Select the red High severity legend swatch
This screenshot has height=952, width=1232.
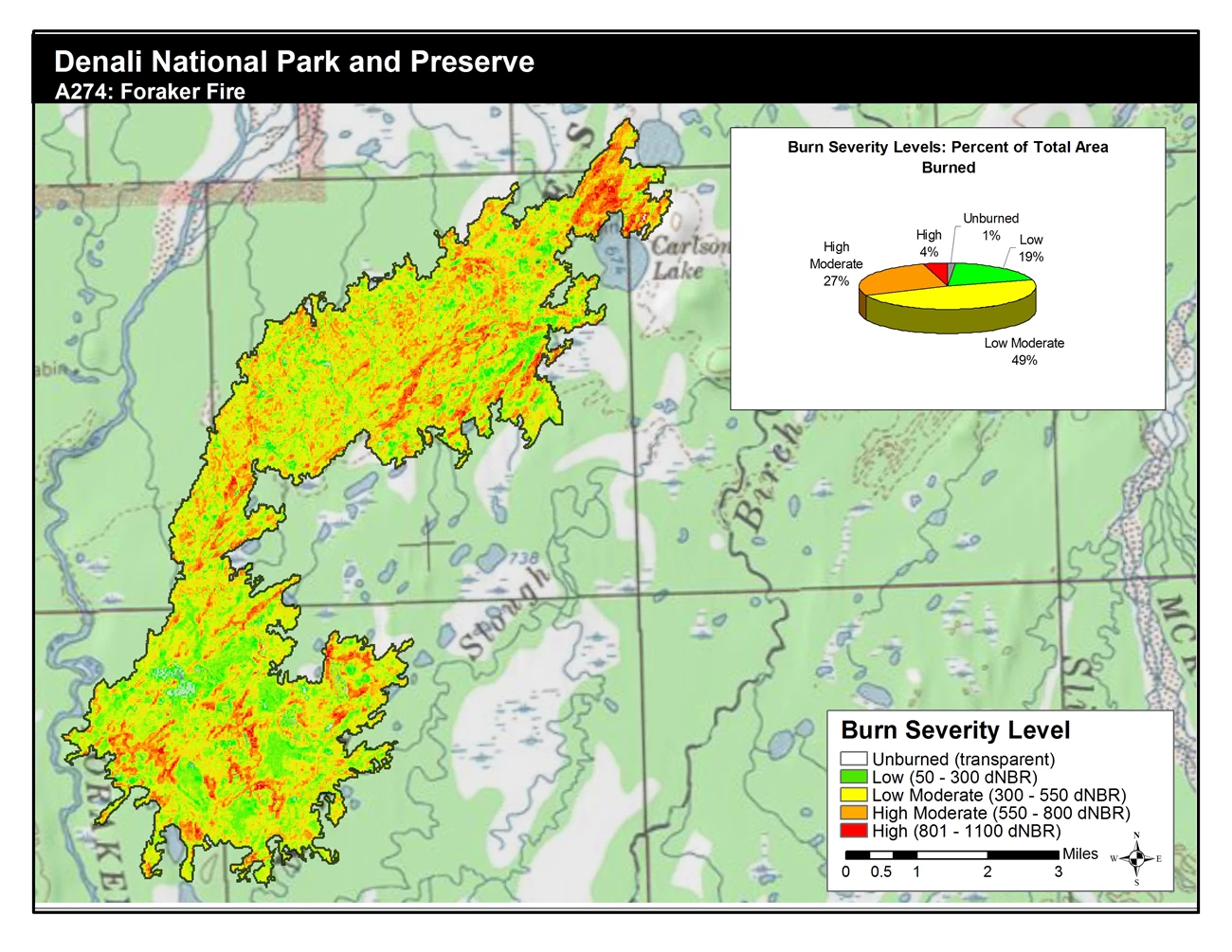point(853,831)
